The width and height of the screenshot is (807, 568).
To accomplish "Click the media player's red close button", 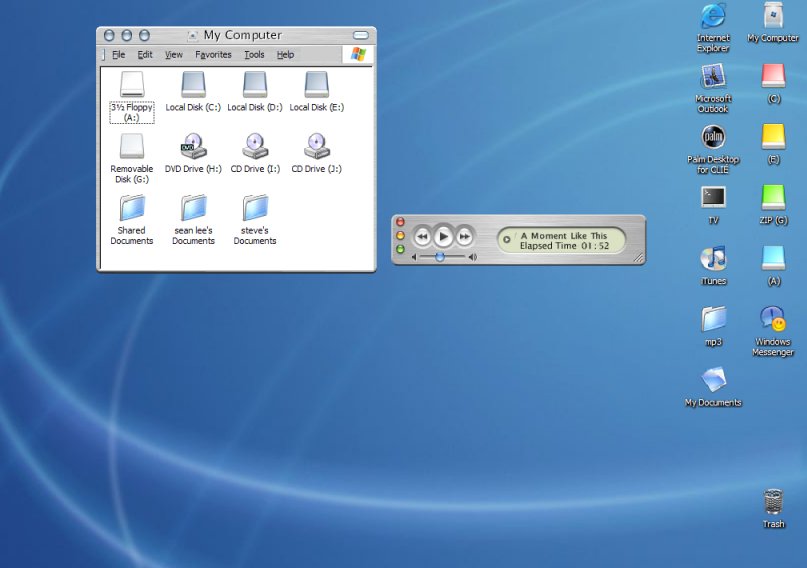I will tap(400, 222).
